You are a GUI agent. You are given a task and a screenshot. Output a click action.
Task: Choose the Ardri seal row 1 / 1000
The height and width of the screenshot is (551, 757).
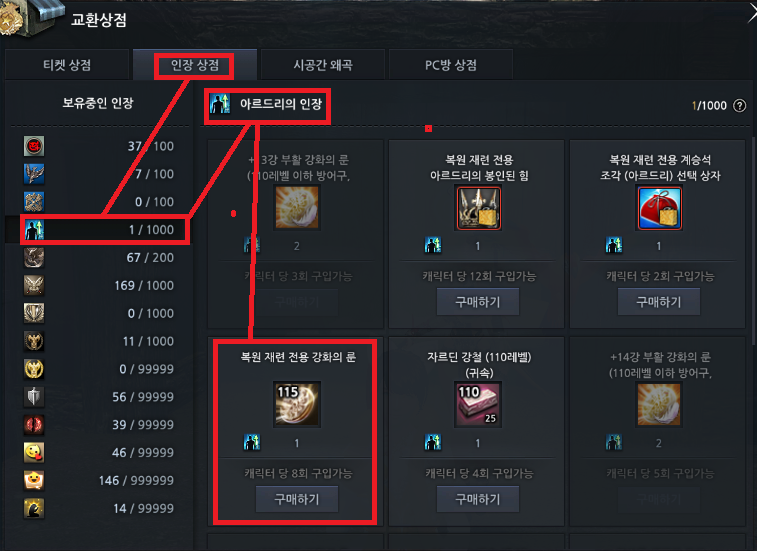99,230
